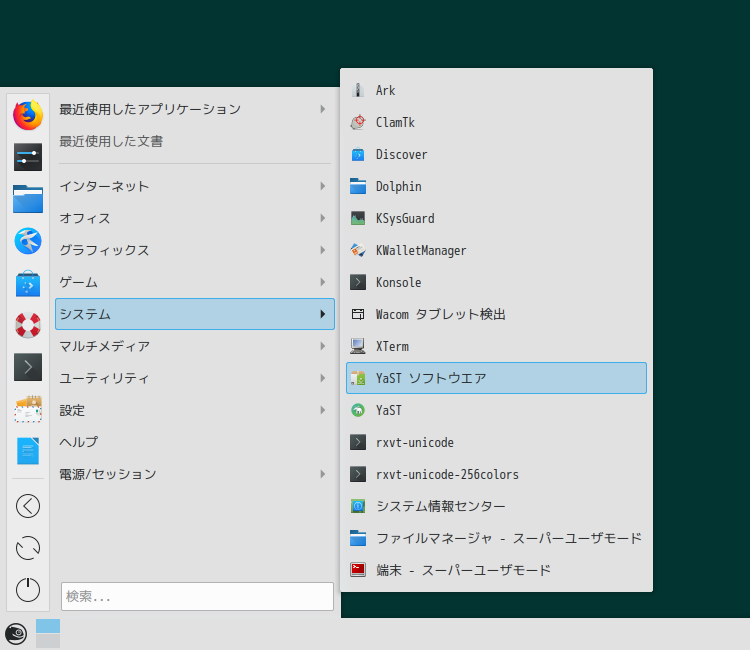This screenshot has height=650, width=750.
Task: Open the ゲーム category label
Action: pyautogui.click(x=78, y=282)
